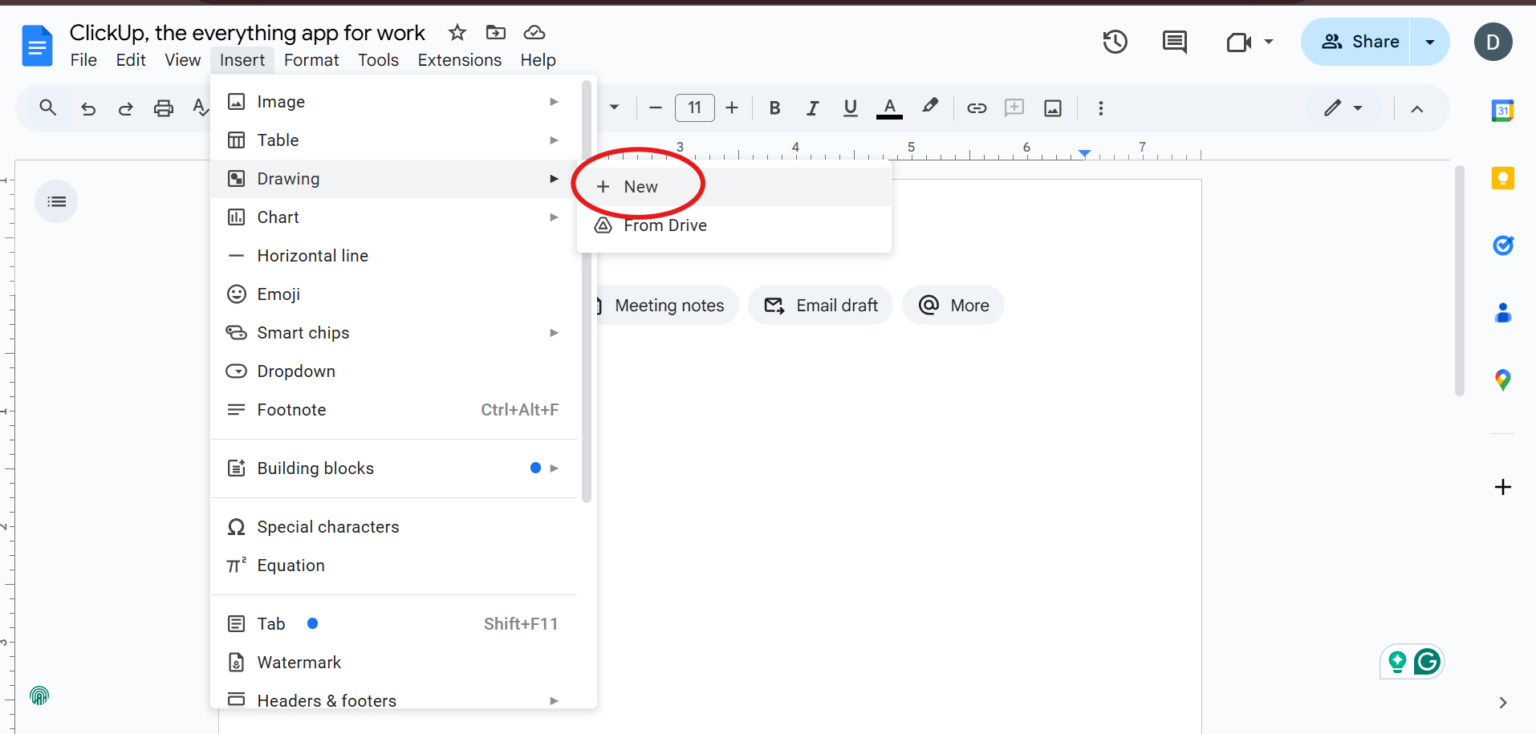Screen dimensions: 1536x734
Task: Toggle underline formatting in the toolbar
Action: [x=850, y=107]
